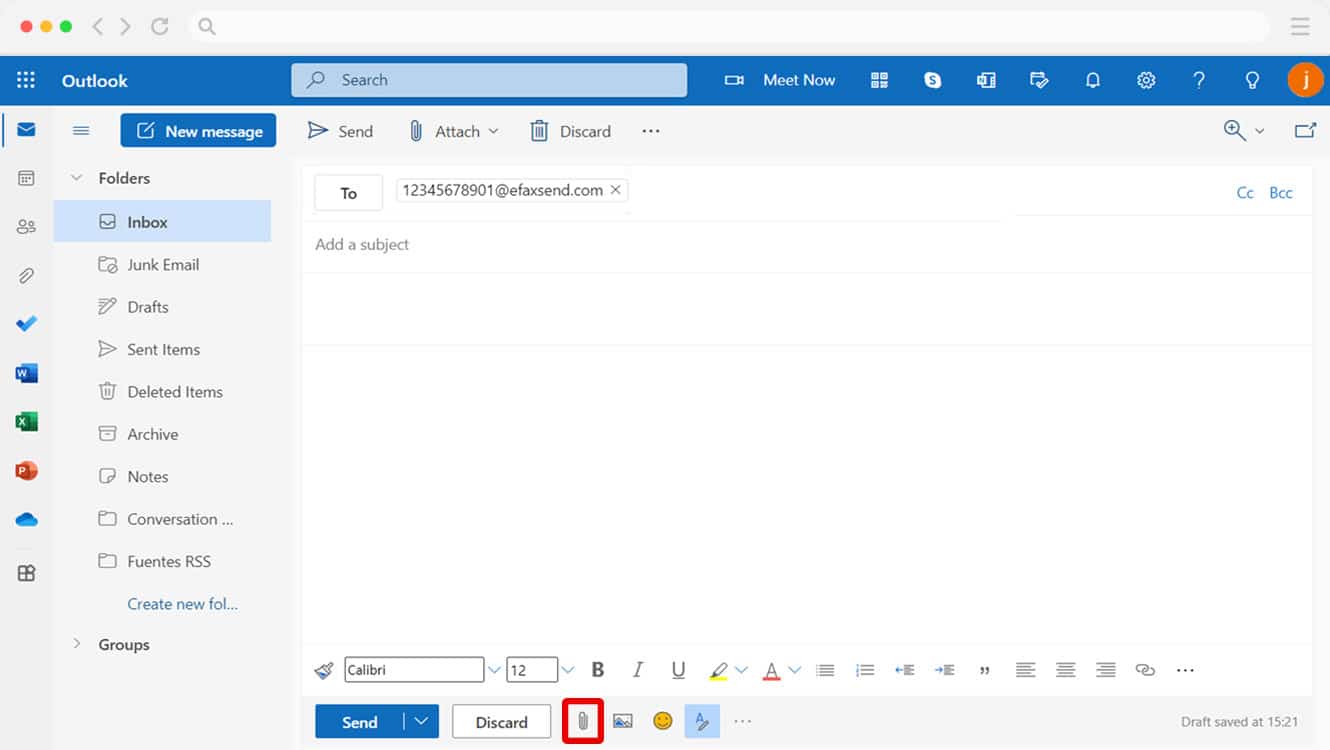Toggle bold formatting
The height and width of the screenshot is (750, 1330).
click(598, 669)
